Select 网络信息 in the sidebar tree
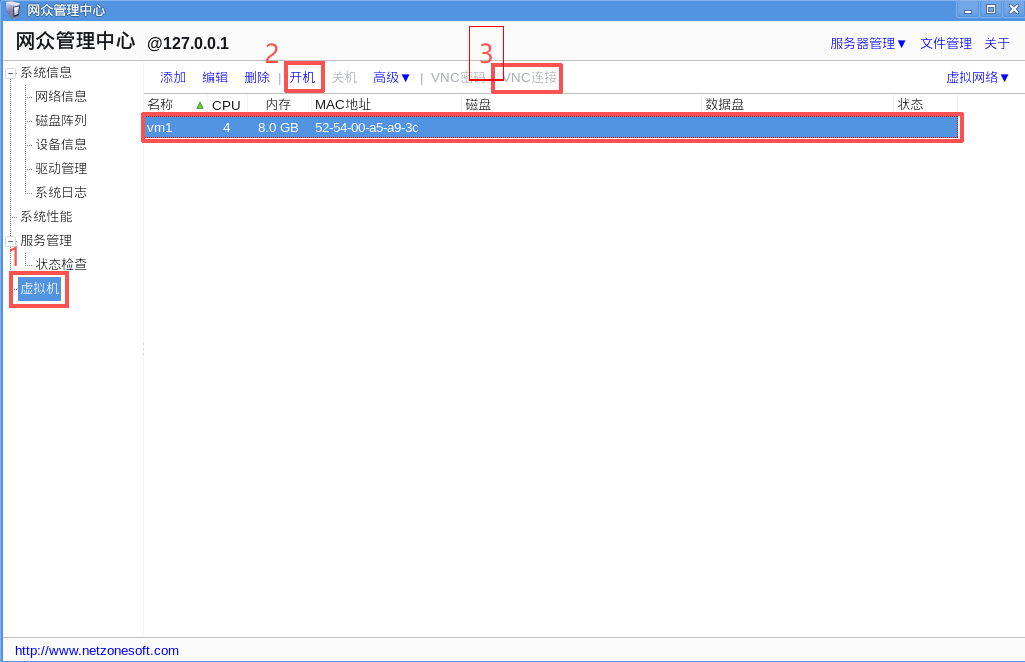The height and width of the screenshot is (662, 1025). pyautogui.click(x=61, y=97)
